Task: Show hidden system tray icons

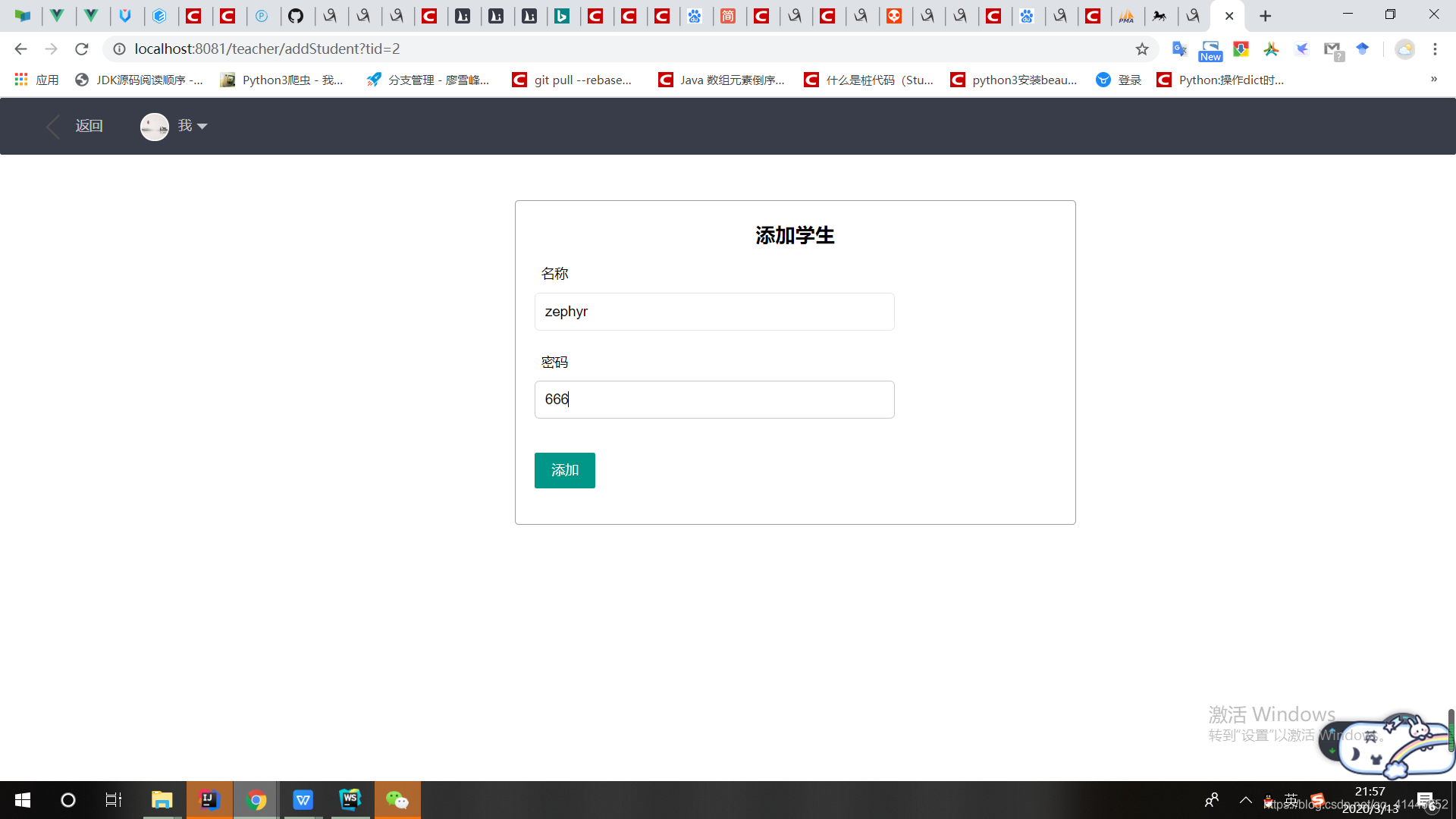Action: [x=1245, y=800]
